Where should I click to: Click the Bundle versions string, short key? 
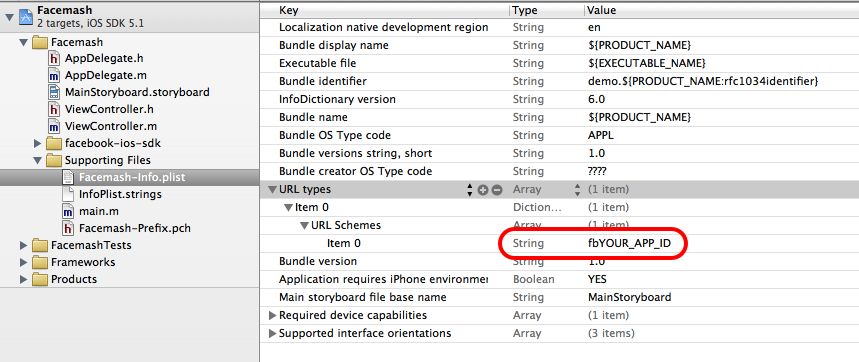[356, 153]
